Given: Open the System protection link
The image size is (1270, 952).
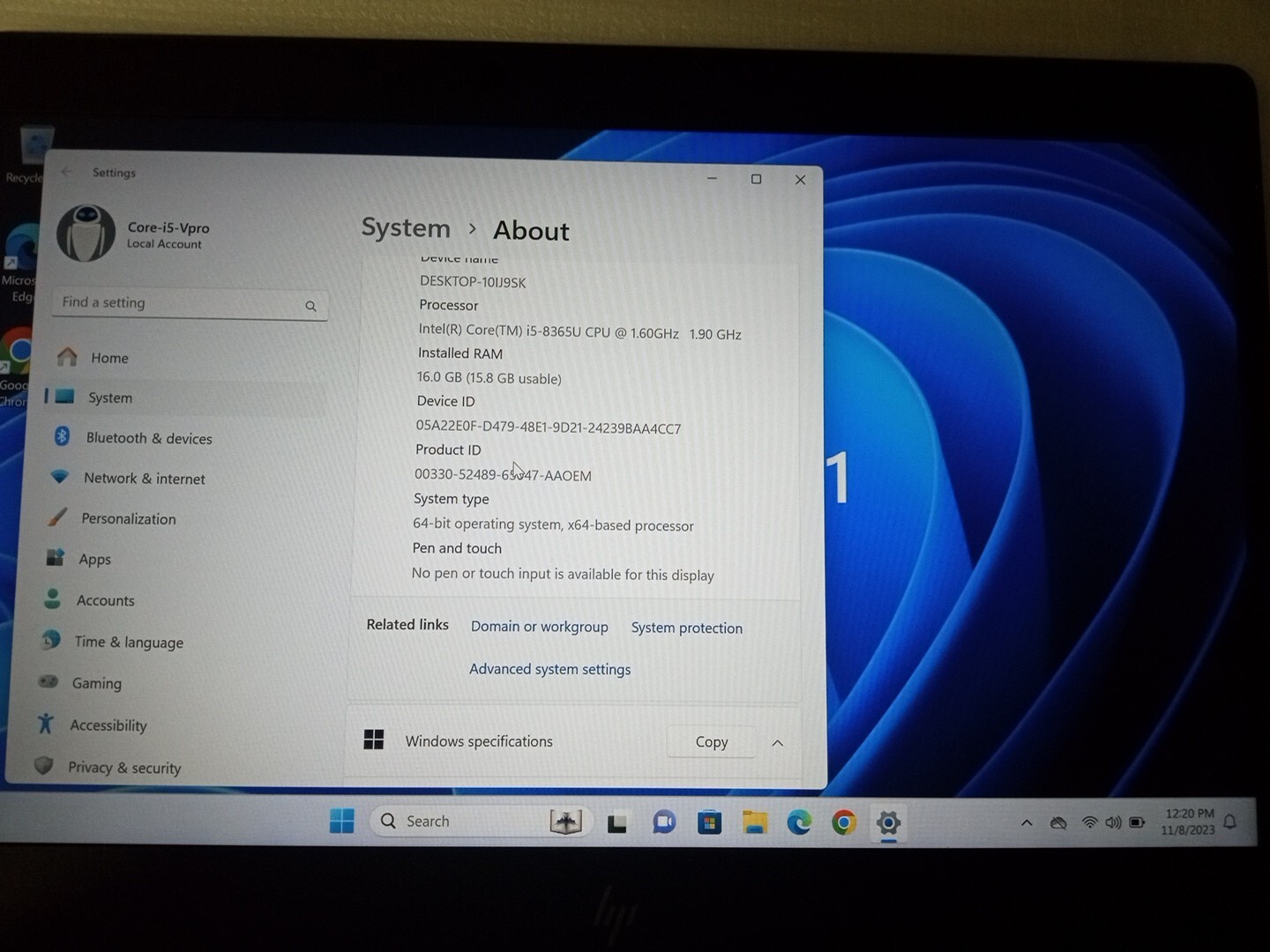Looking at the screenshot, I should 686,628.
